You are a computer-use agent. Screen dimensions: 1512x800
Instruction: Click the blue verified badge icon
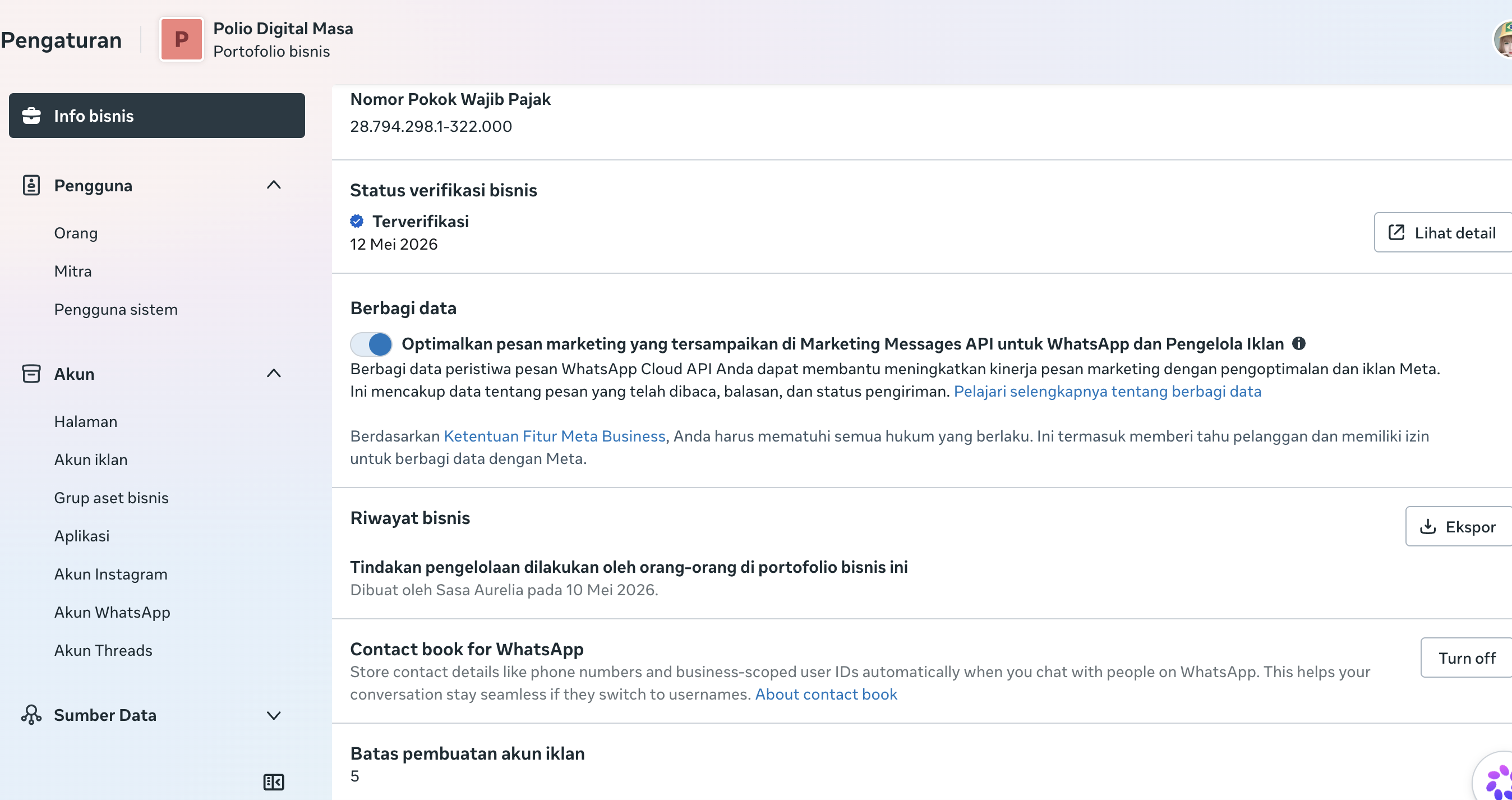pyautogui.click(x=357, y=221)
